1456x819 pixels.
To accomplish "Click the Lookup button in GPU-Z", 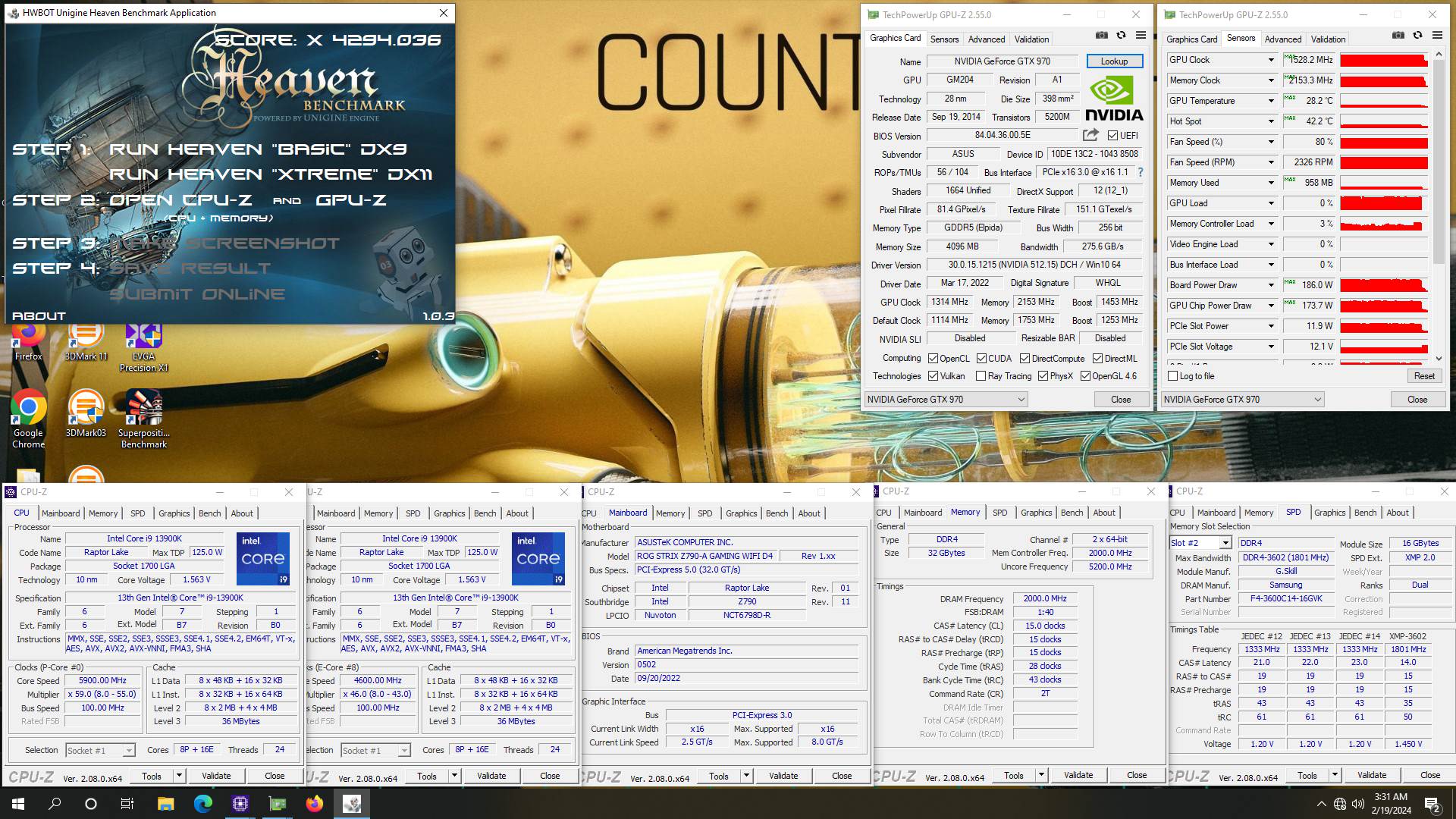I will point(1114,61).
